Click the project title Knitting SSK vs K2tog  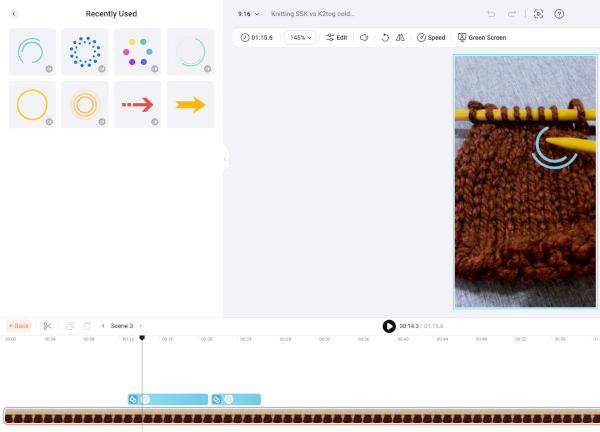pos(312,14)
